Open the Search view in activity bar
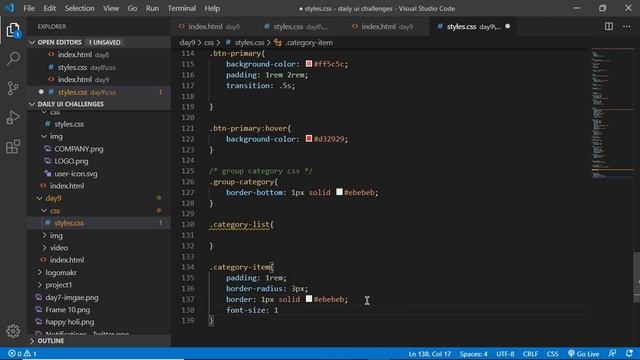Image resolution: width=640 pixels, height=360 pixels. coord(13,59)
